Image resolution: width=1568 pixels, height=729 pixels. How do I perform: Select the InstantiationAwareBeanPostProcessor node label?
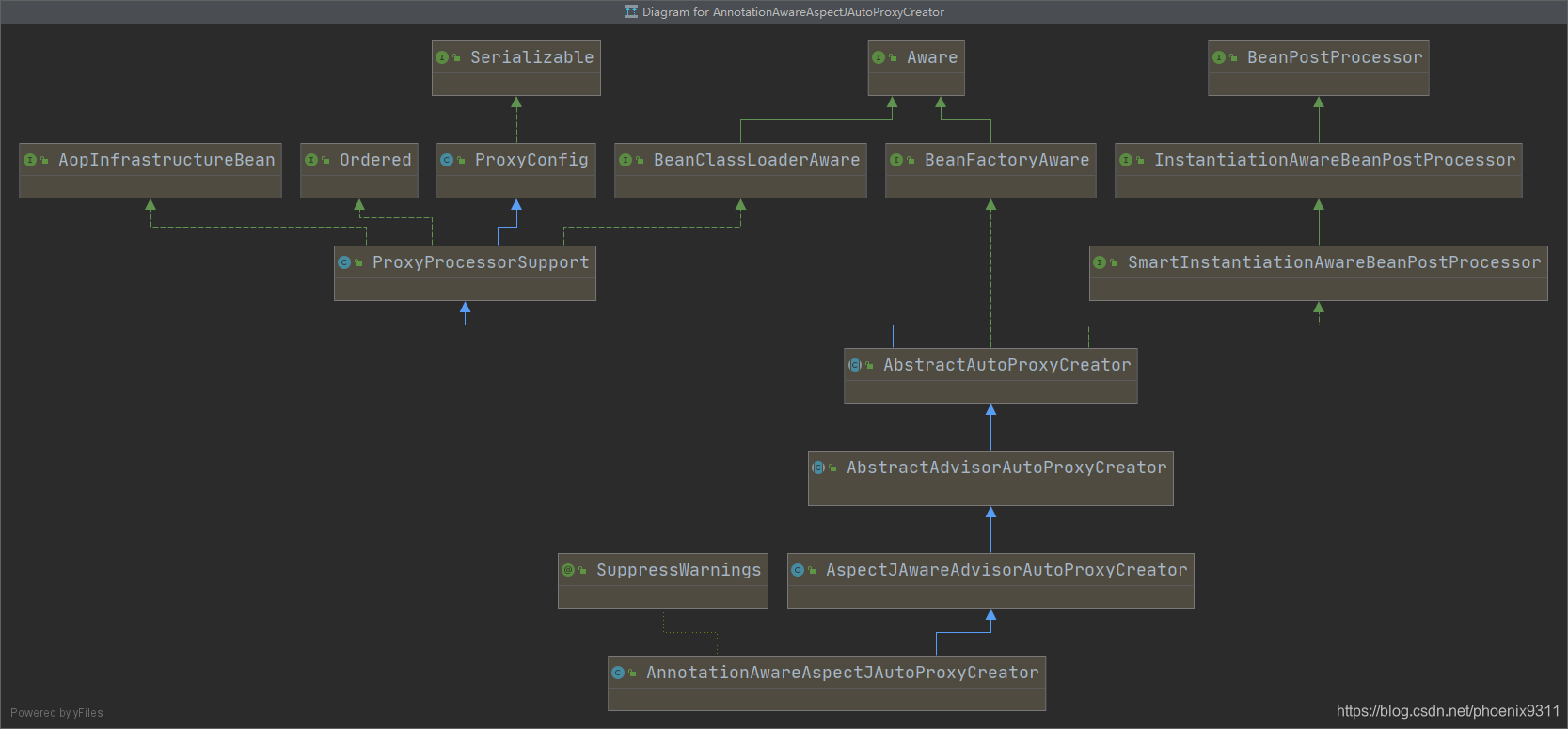point(1335,160)
